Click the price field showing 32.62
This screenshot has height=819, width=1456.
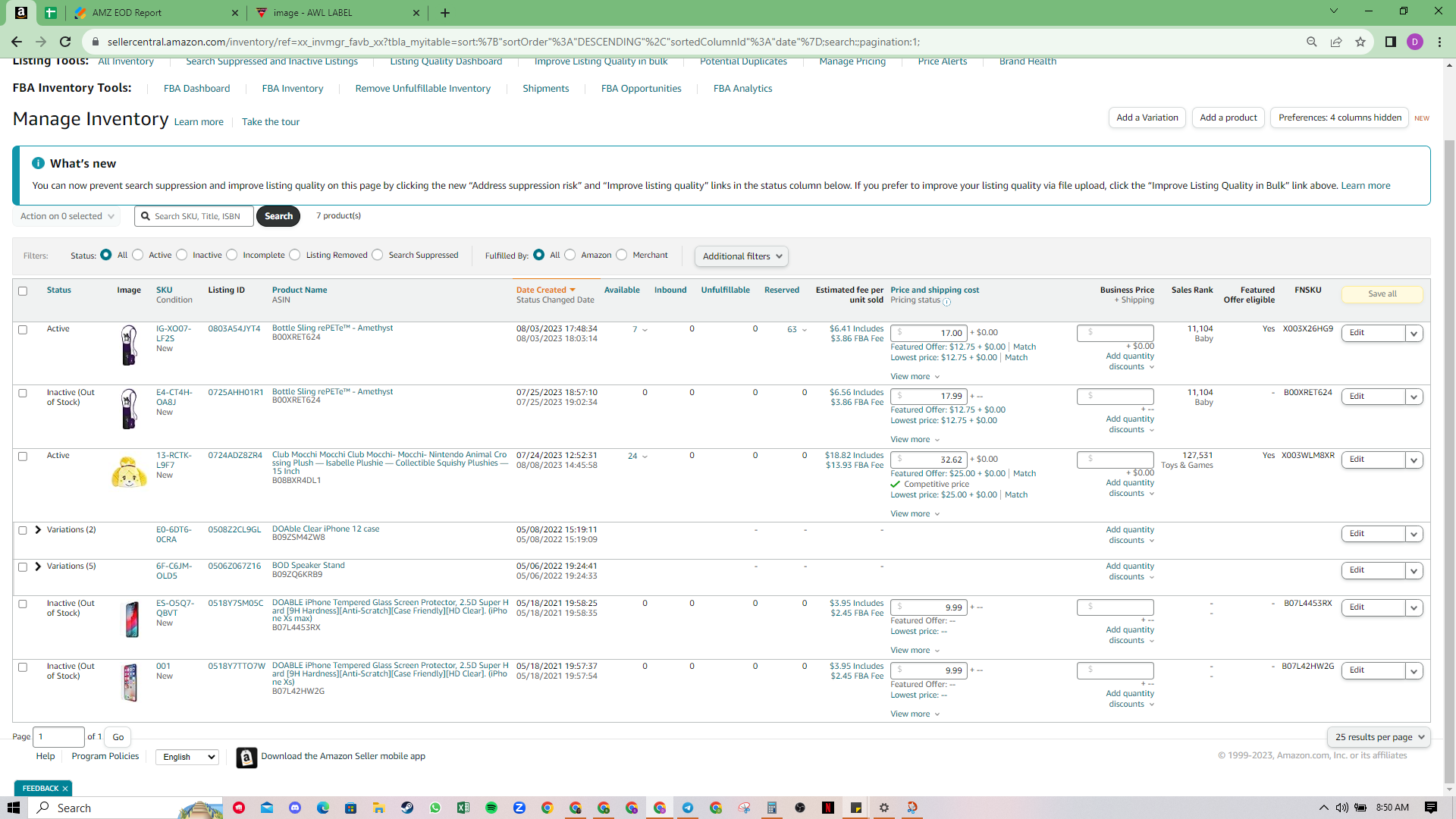(928, 460)
